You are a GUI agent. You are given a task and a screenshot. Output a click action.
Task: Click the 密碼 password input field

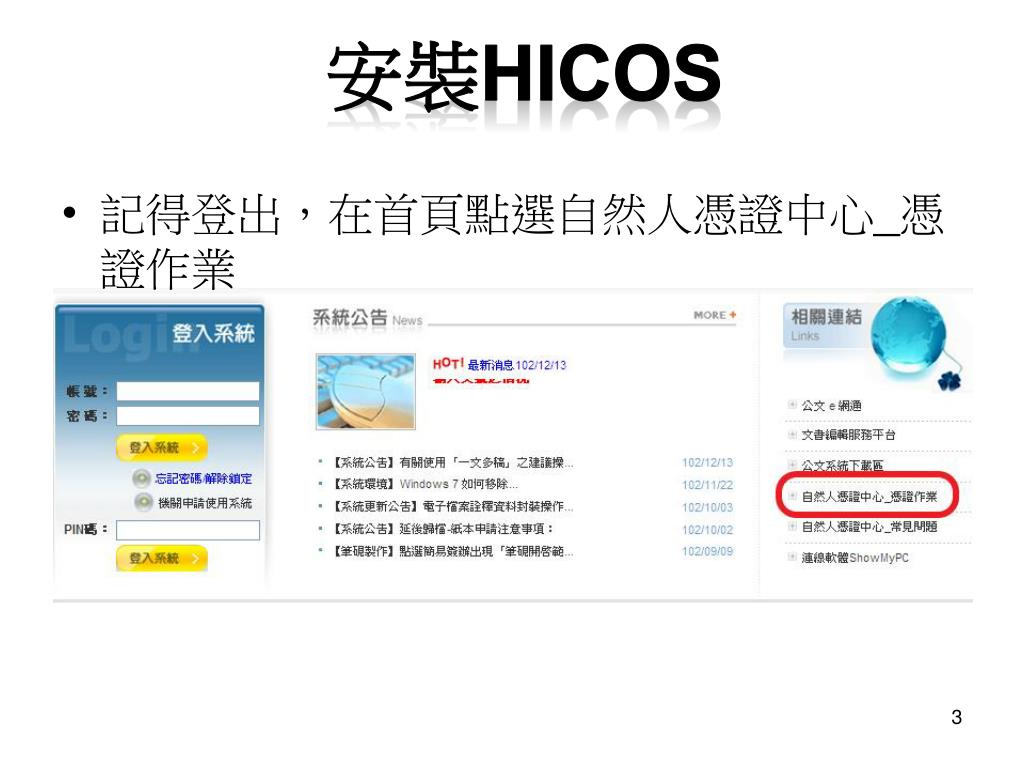[187, 416]
